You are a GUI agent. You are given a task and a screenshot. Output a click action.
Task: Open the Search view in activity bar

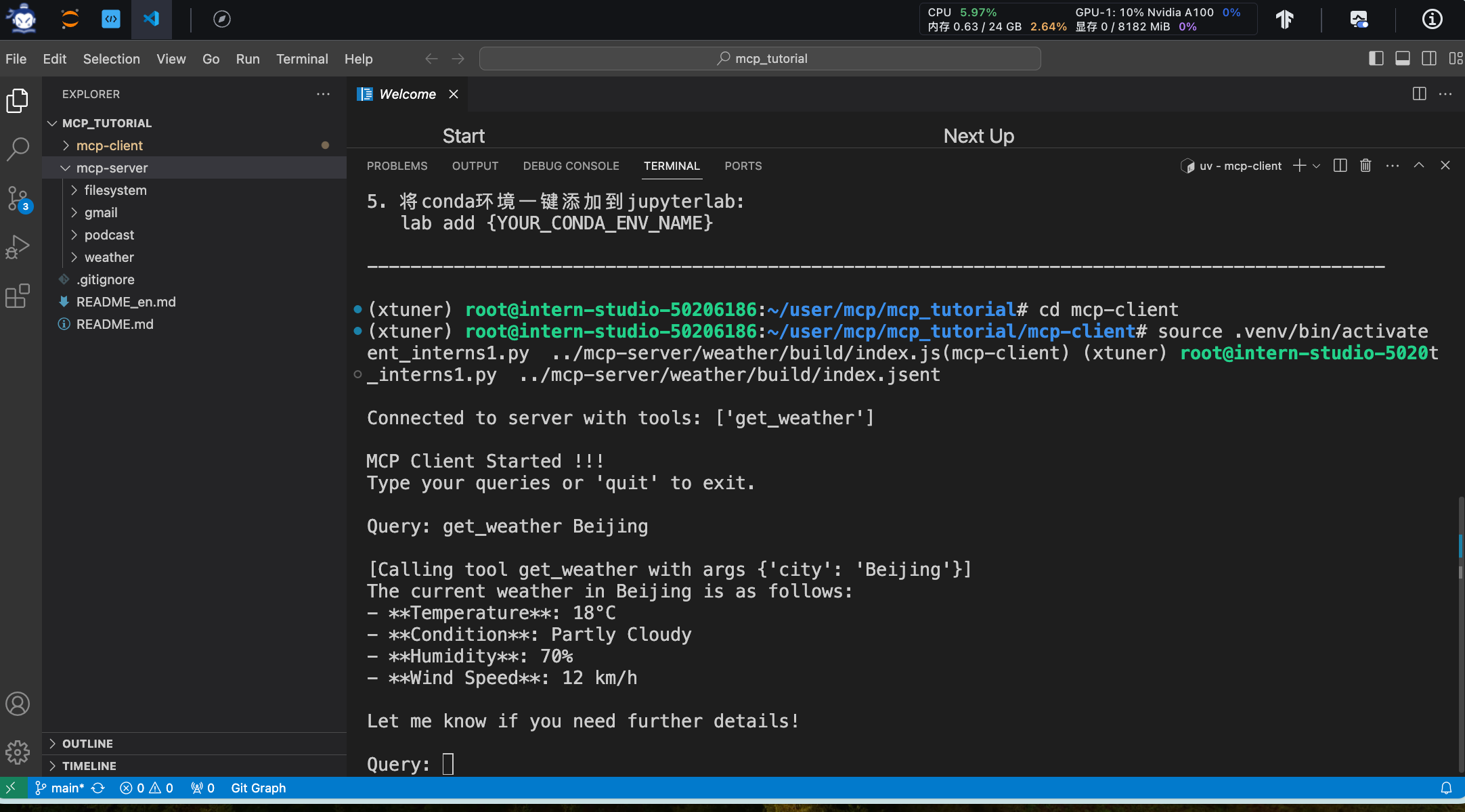(18, 149)
